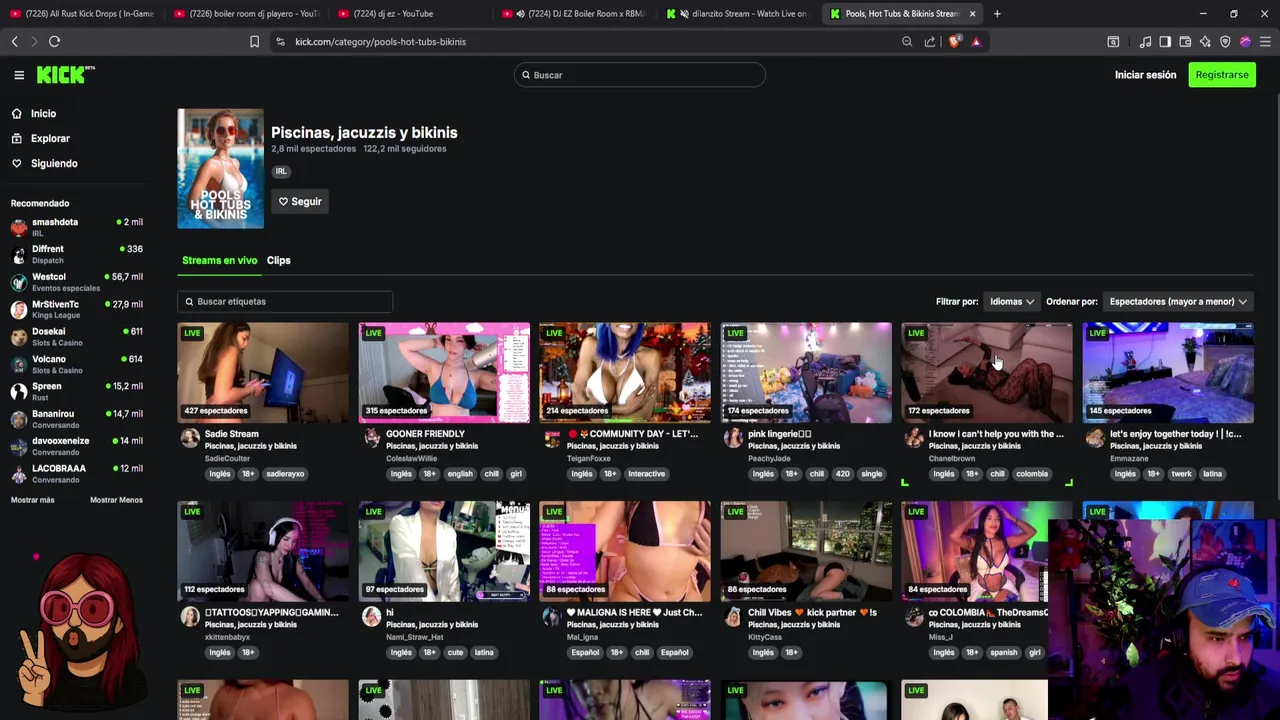Go back with browser back arrow
Image resolution: width=1280 pixels, height=720 pixels.
14,41
